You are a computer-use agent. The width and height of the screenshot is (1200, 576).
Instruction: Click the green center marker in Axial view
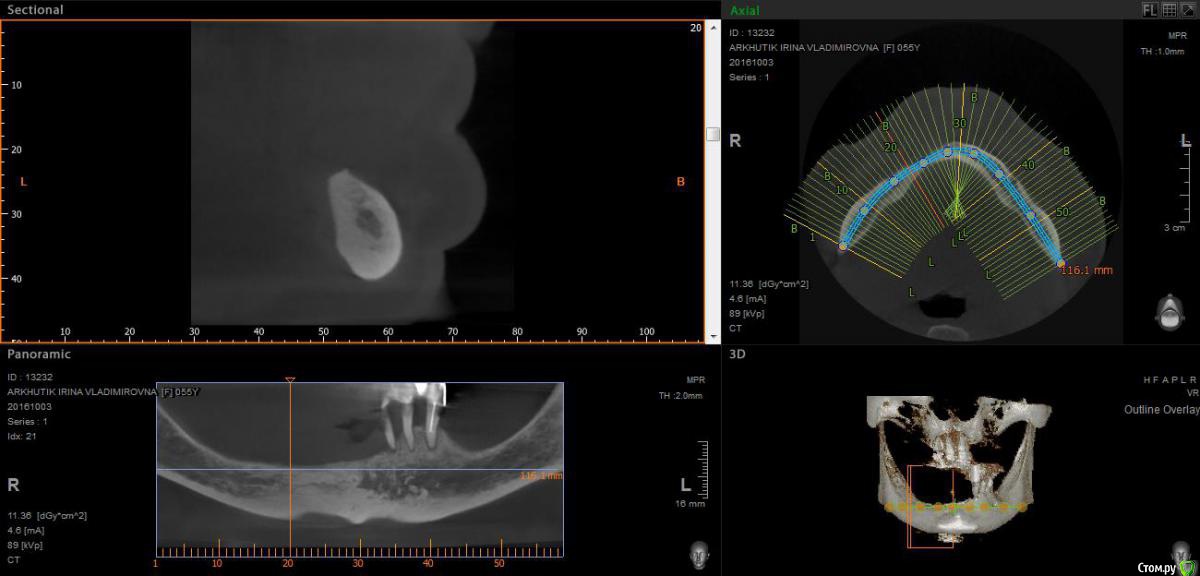pos(957,207)
